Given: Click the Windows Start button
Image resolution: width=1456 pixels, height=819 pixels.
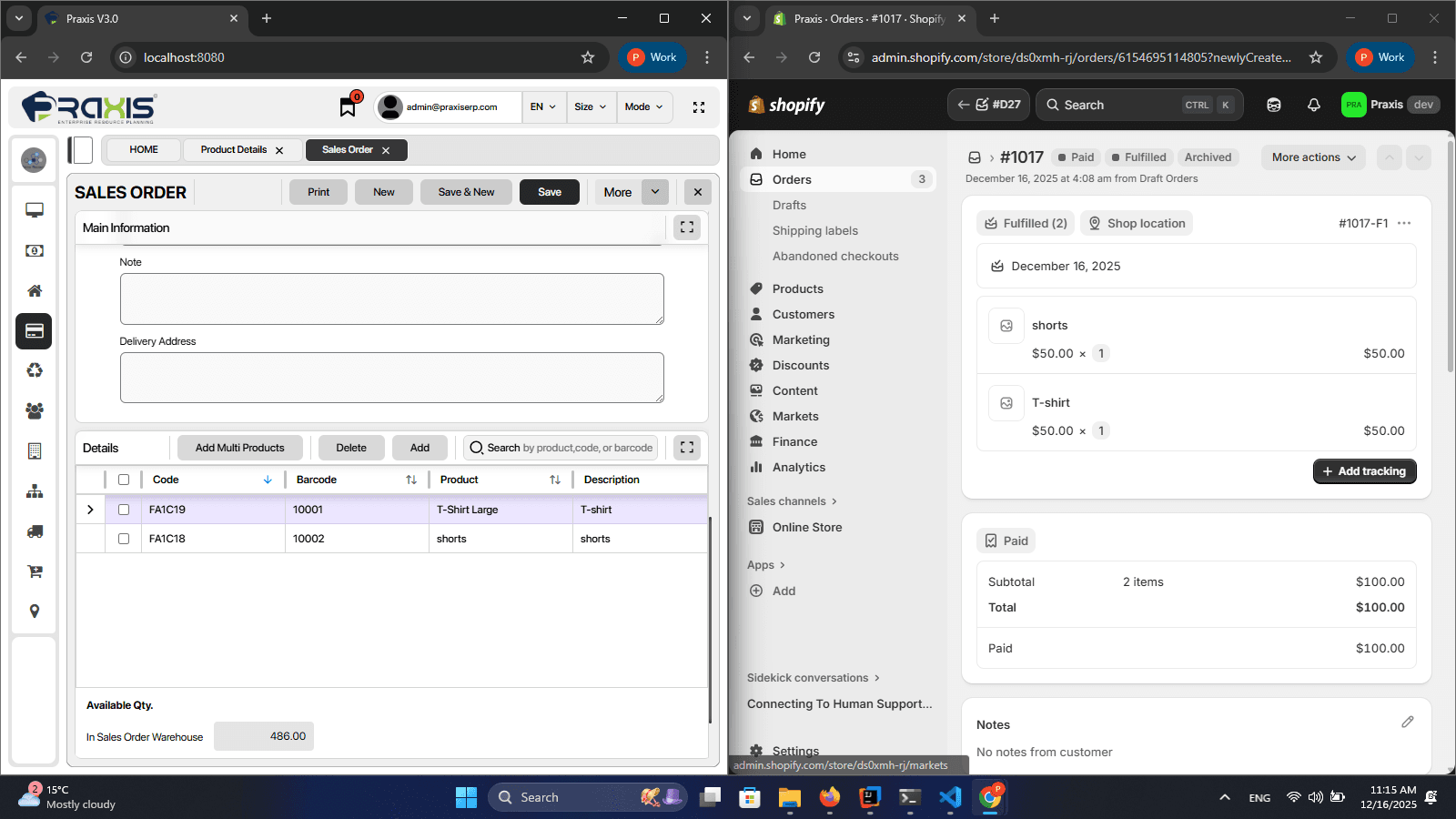Looking at the screenshot, I should [x=466, y=797].
